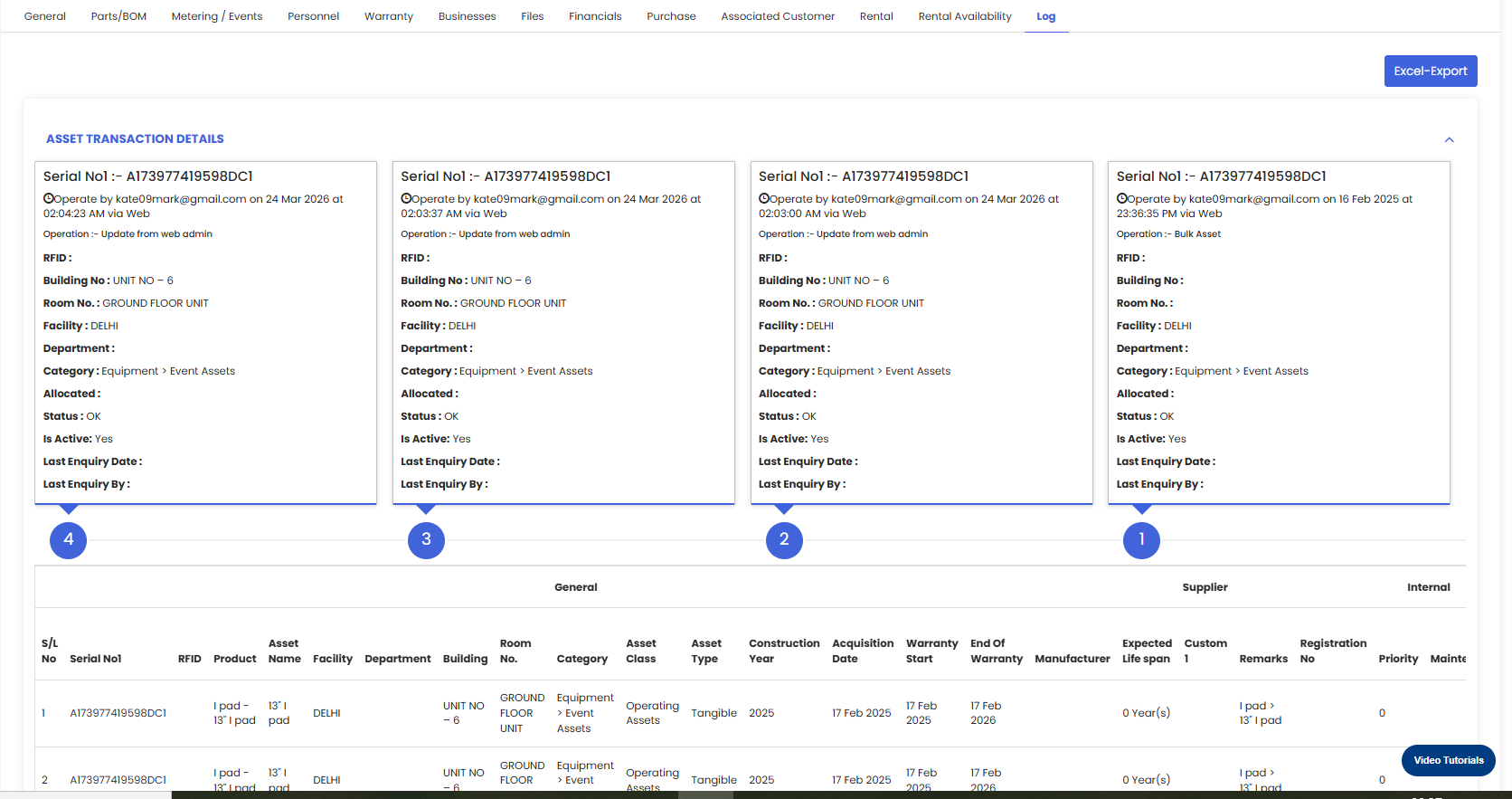Go to Rental Availability tab
Image resolution: width=1512 pixels, height=799 pixels.
point(965,16)
